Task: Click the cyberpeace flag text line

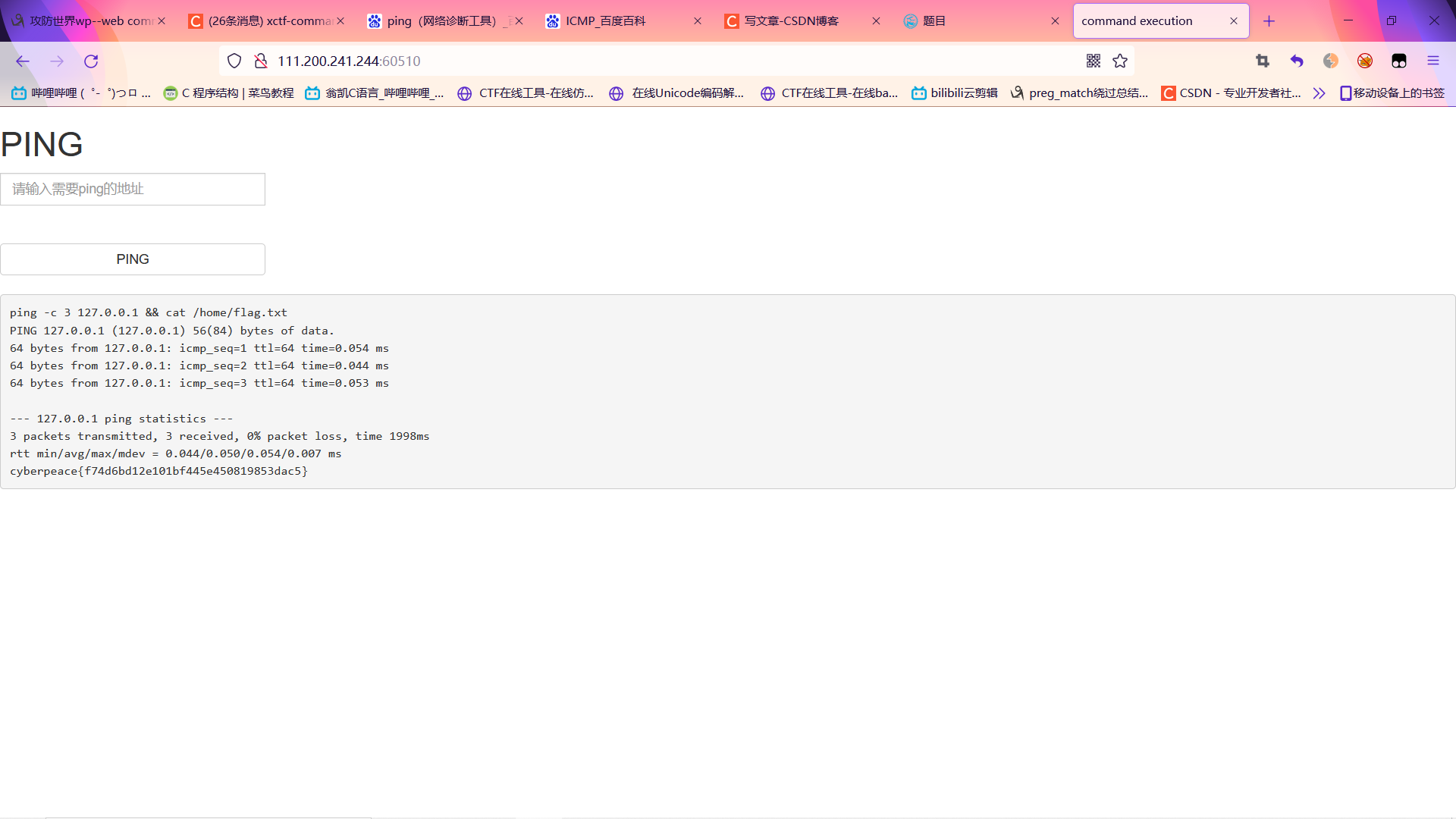Action: click(x=158, y=471)
